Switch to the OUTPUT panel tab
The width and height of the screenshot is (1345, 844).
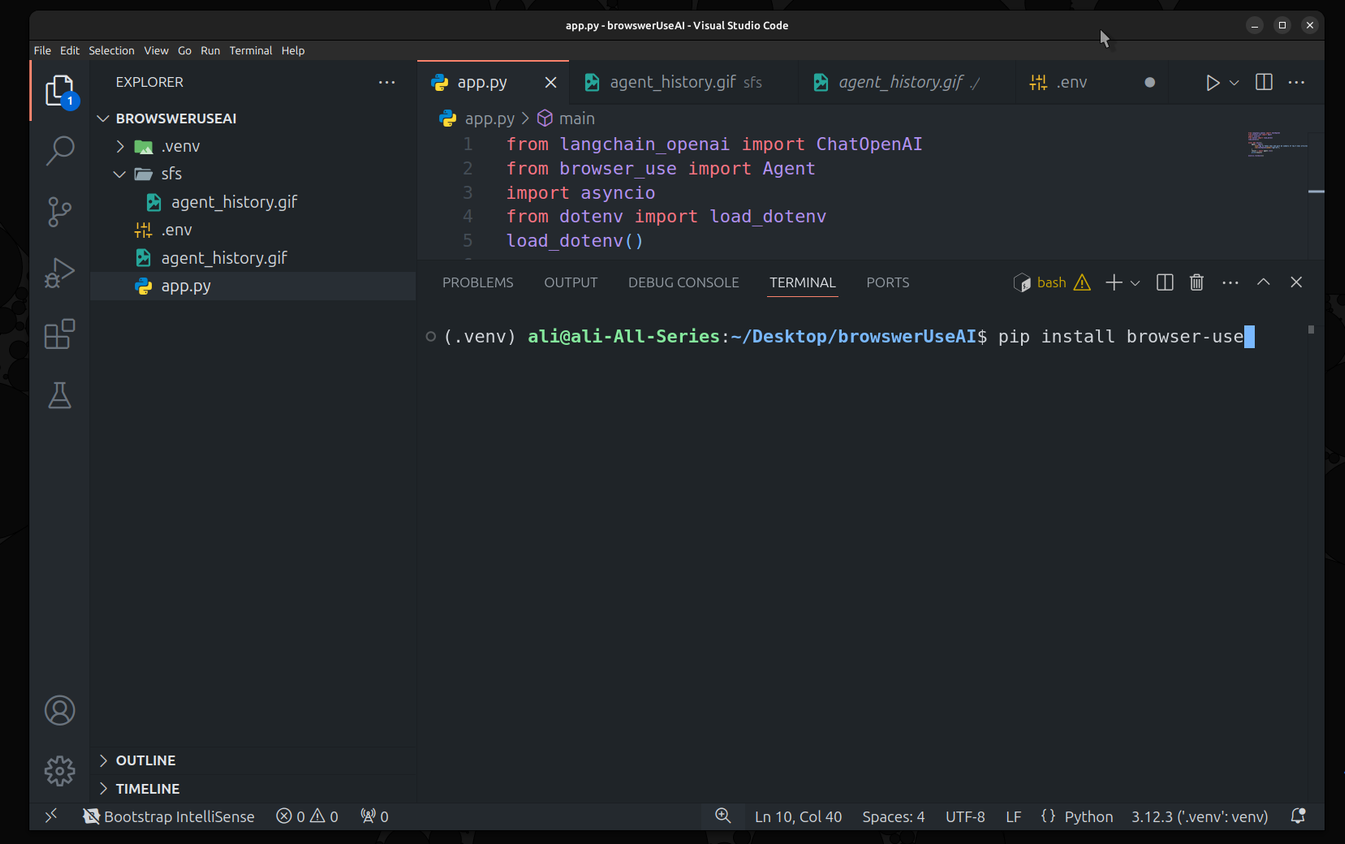coord(571,283)
